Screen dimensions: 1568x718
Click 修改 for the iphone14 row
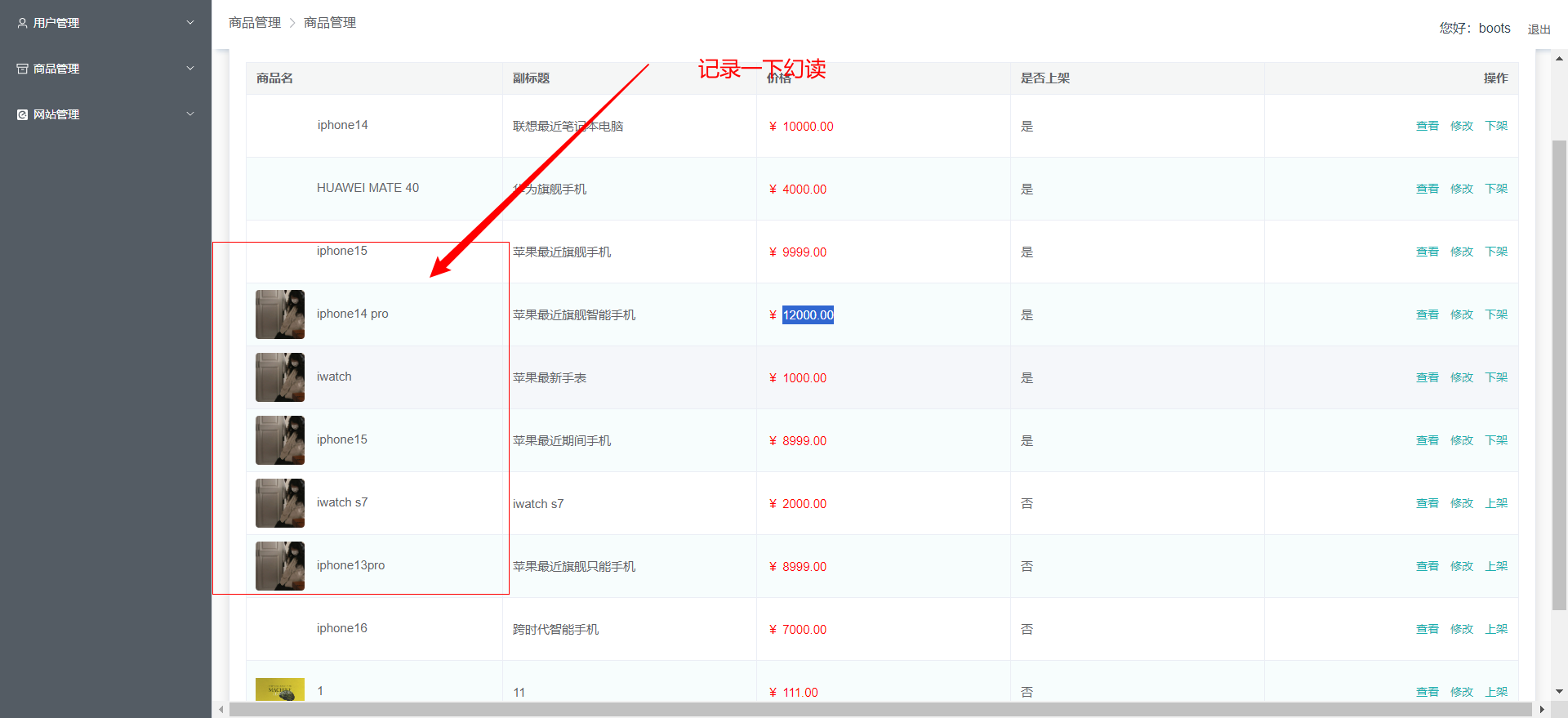click(1461, 126)
